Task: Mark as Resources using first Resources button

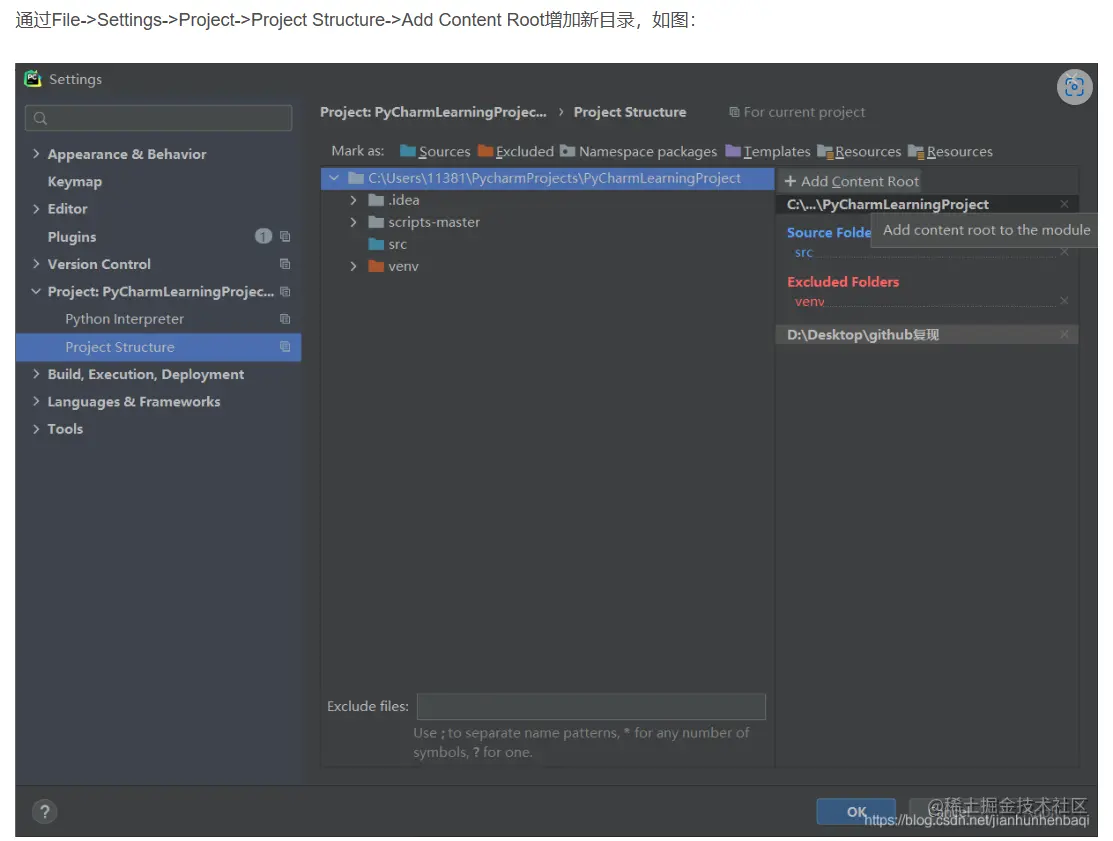Action: tap(859, 151)
